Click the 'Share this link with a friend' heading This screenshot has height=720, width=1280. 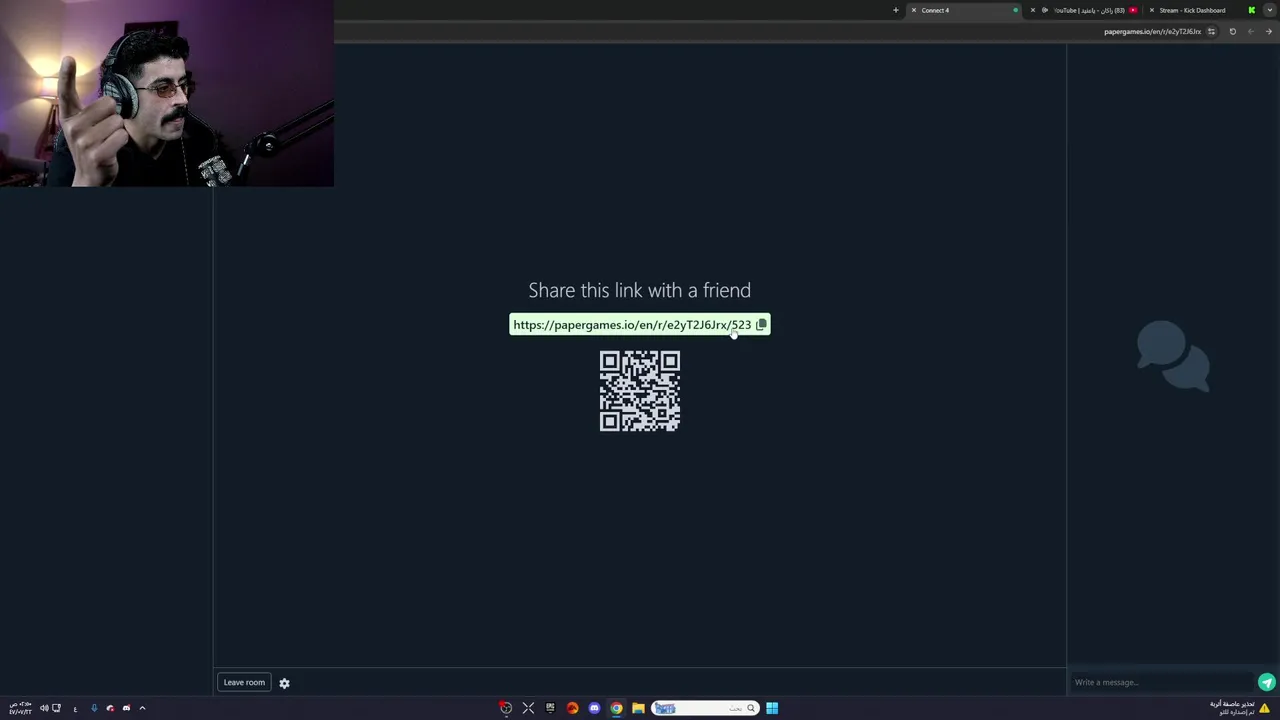(x=640, y=290)
